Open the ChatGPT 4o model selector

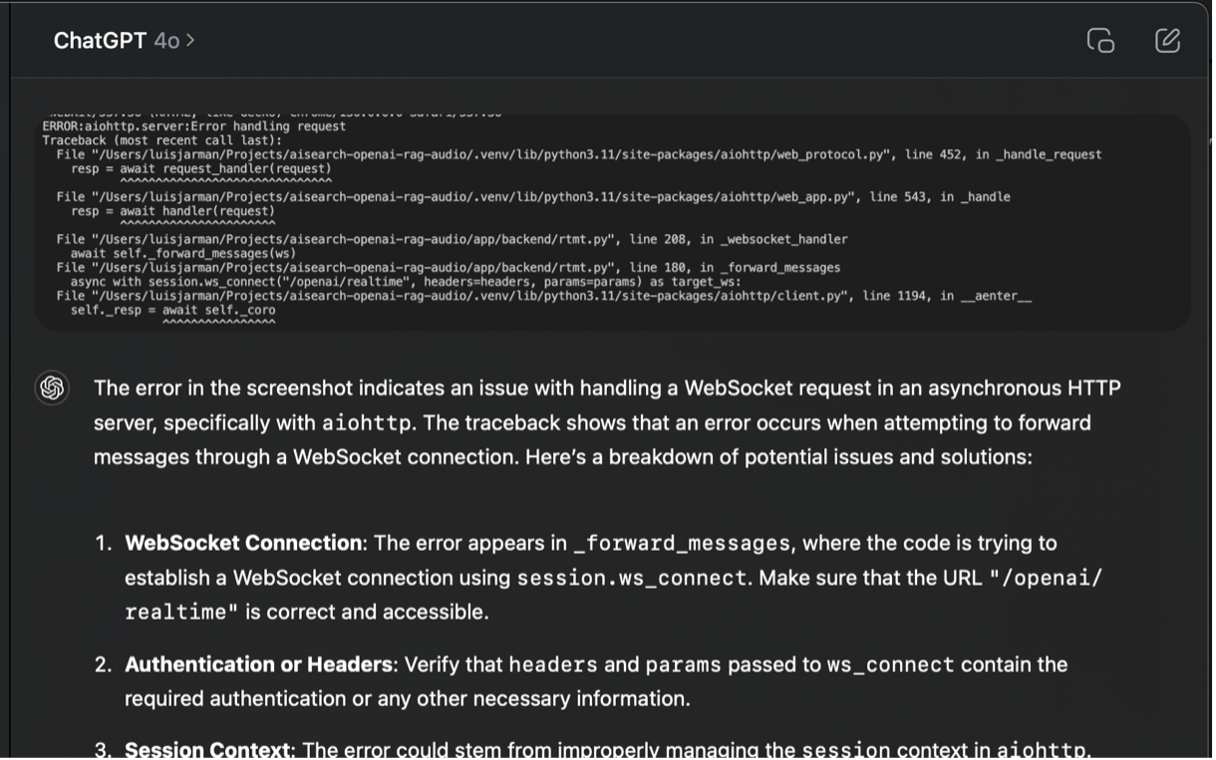pos(124,41)
